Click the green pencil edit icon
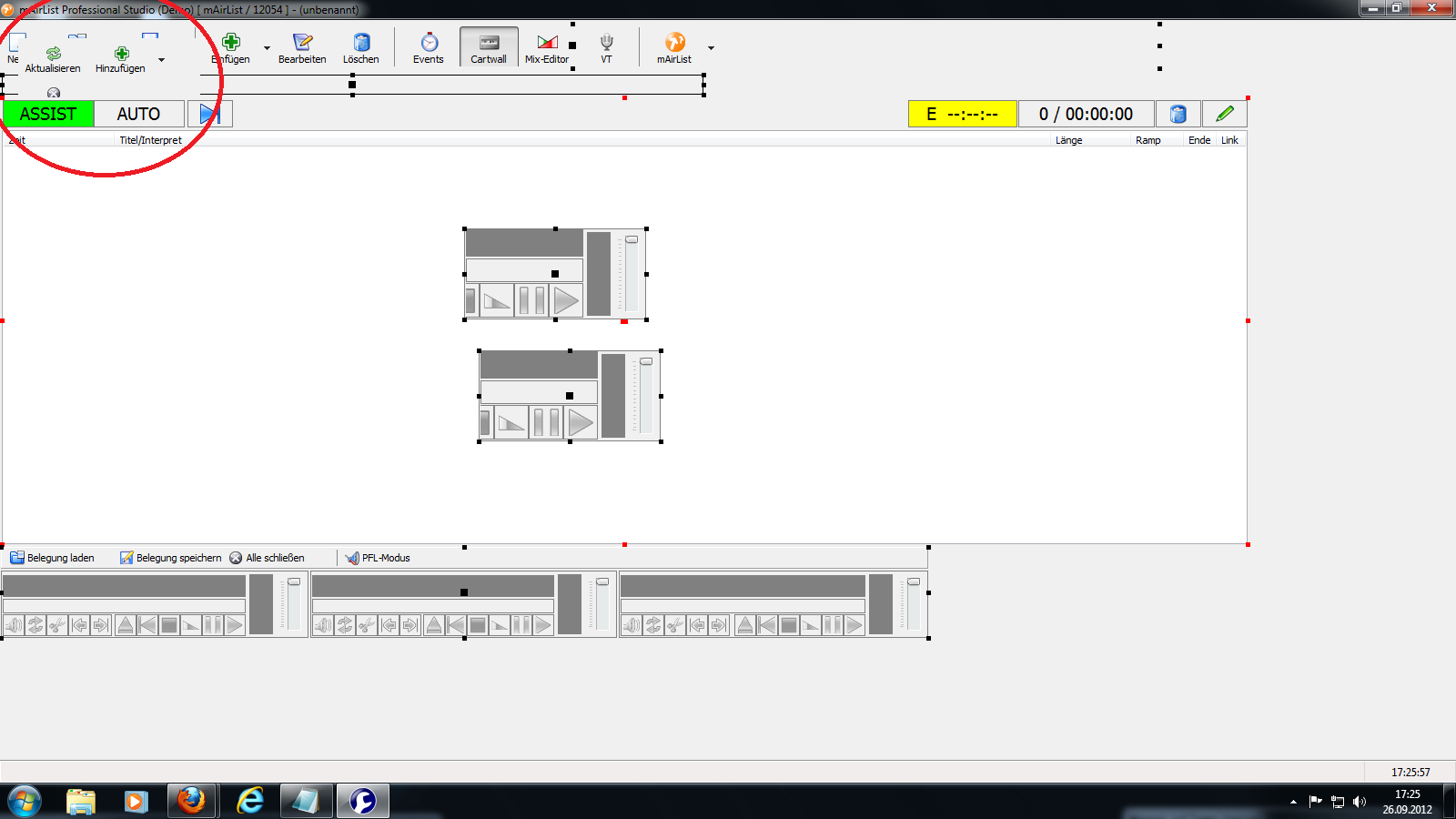This screenshot has width=1456, height=819. [x=1225, y=114]
